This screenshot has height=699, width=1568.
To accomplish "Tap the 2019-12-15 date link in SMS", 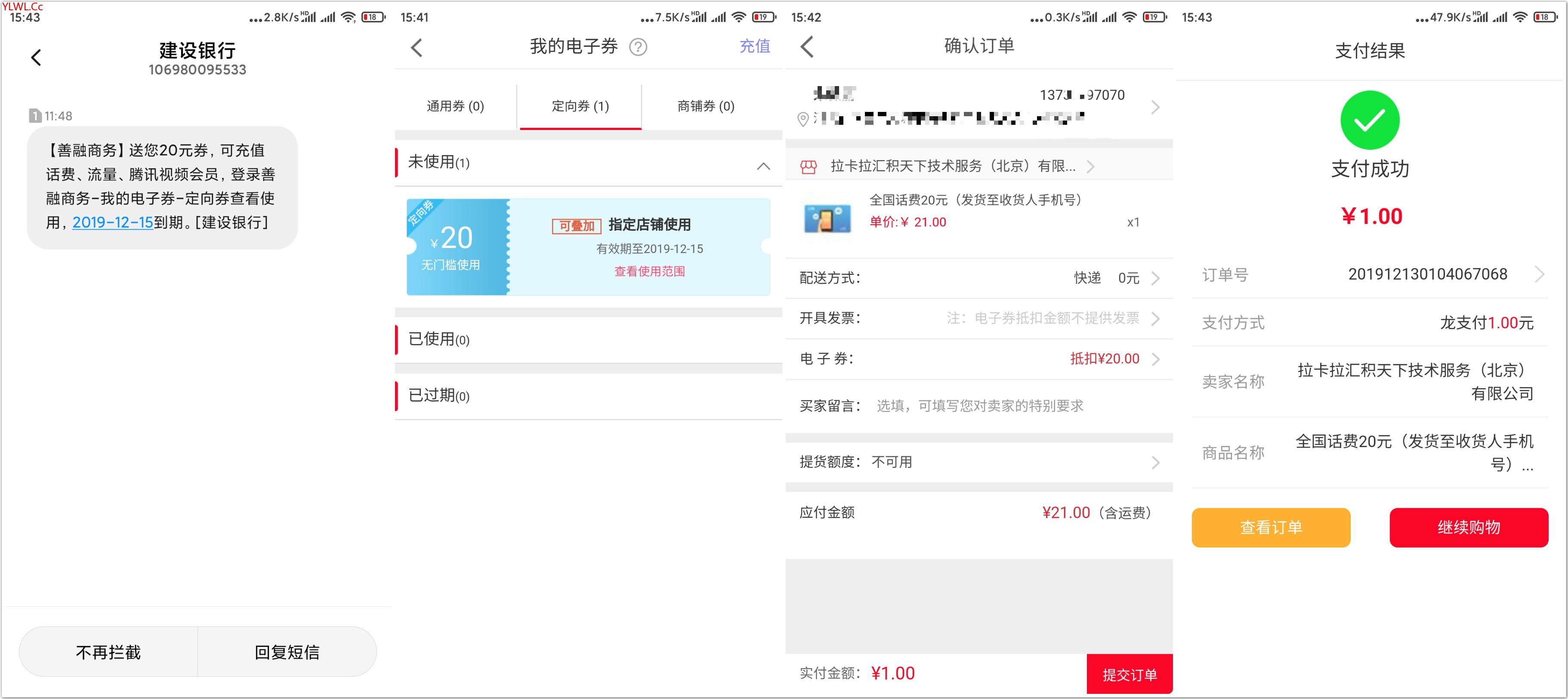I will [x=113, y=223].
